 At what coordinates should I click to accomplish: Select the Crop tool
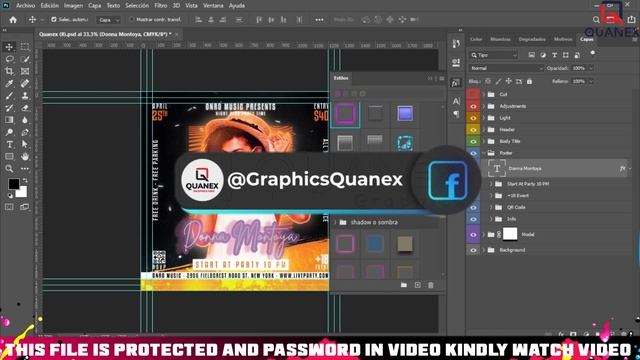[x=9, y=71]
